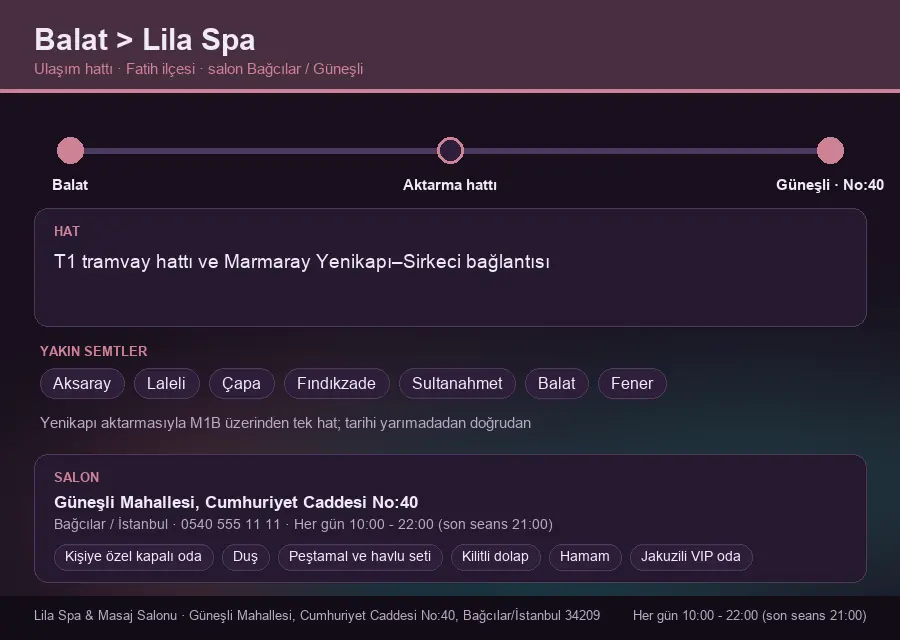
Task: Click the Kişiye özel kapalı oda tag
Action: tap(133, 557)
